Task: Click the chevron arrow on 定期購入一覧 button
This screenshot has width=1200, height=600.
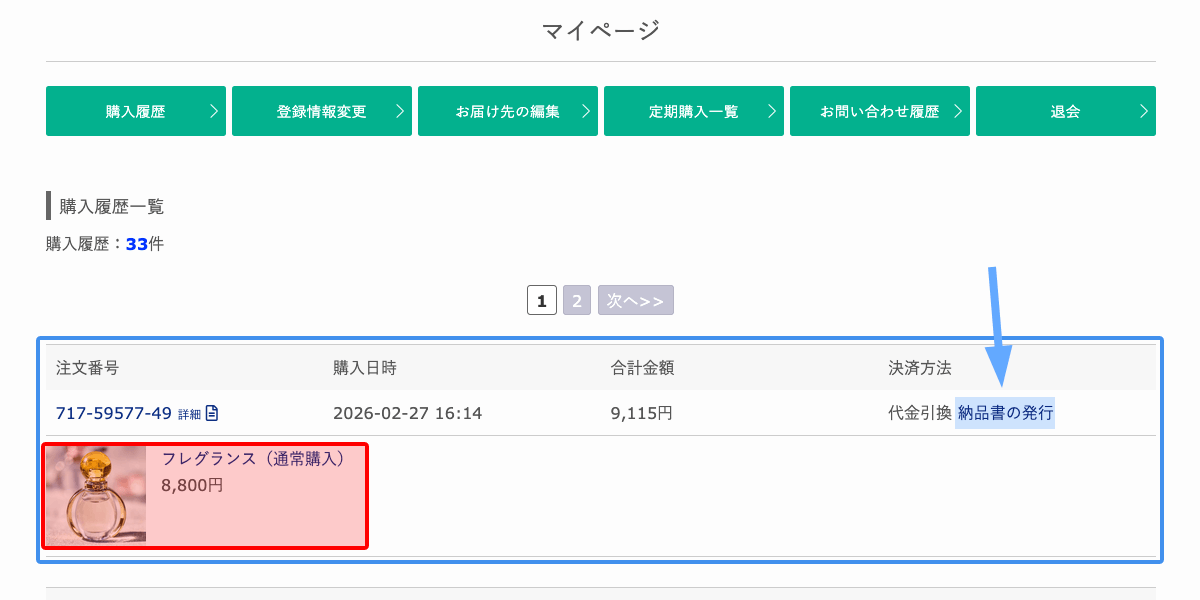Action: pyautogui.click(x=772, y=112)
